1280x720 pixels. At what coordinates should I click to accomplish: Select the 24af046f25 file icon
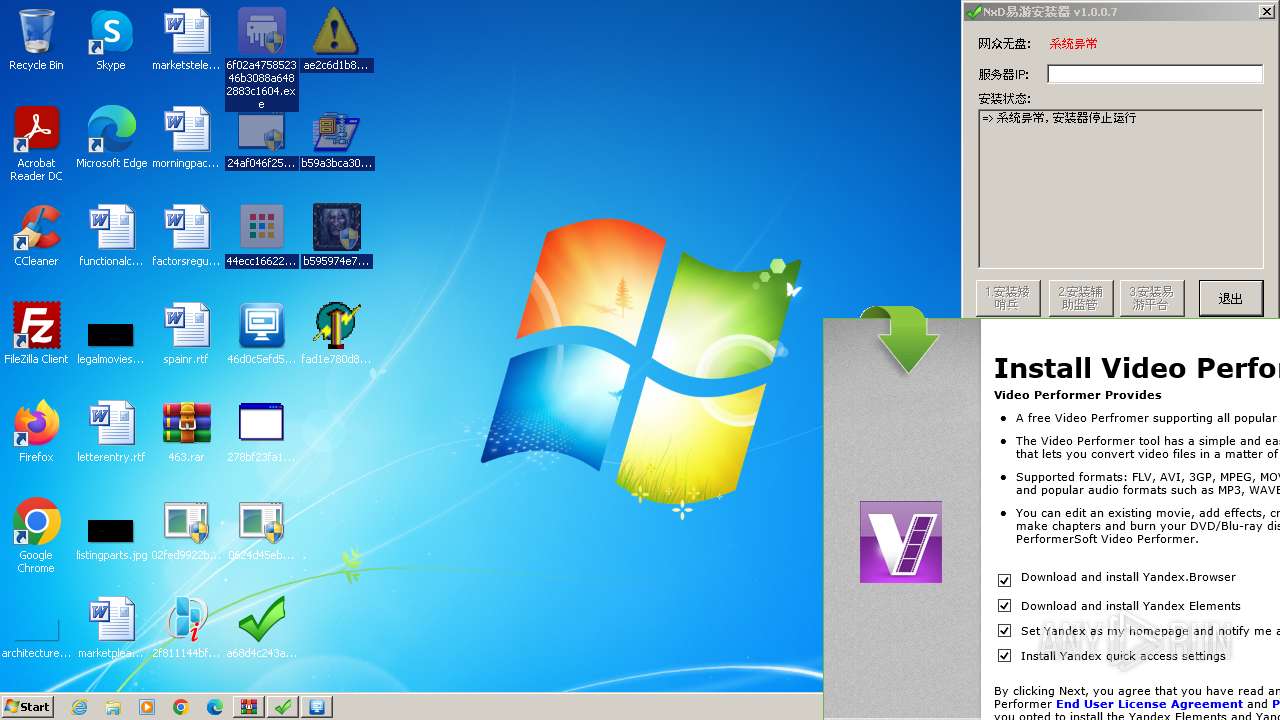tap(261, 138)
